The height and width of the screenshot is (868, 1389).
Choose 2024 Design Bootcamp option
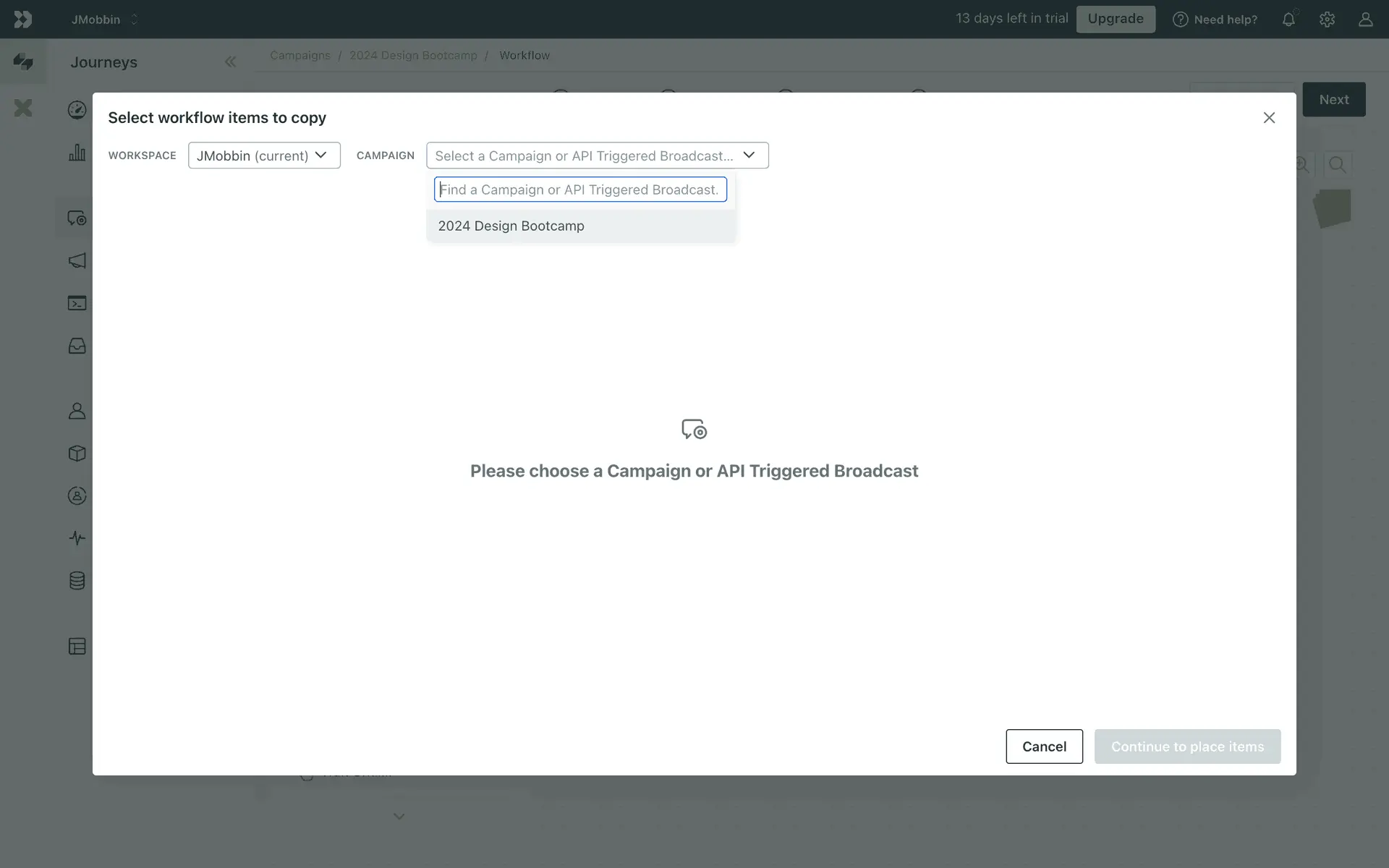(511, 226)
